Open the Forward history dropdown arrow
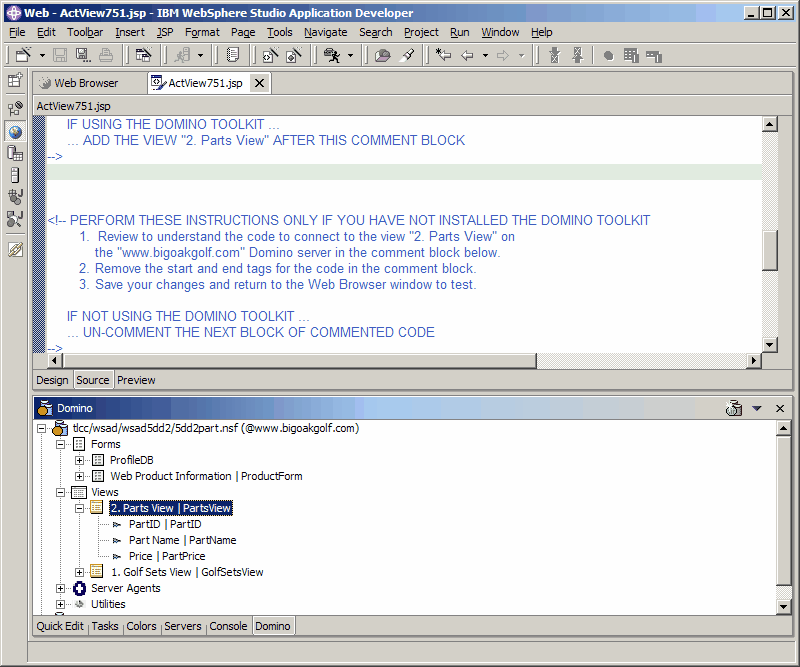This screenshot has width=800, height=667. click(521, 55)
